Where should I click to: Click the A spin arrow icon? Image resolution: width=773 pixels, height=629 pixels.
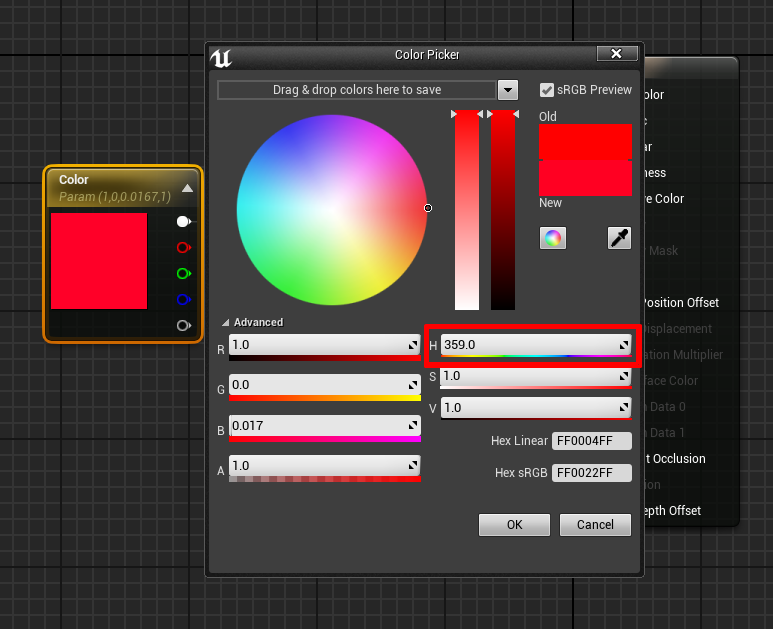point(413,465)
